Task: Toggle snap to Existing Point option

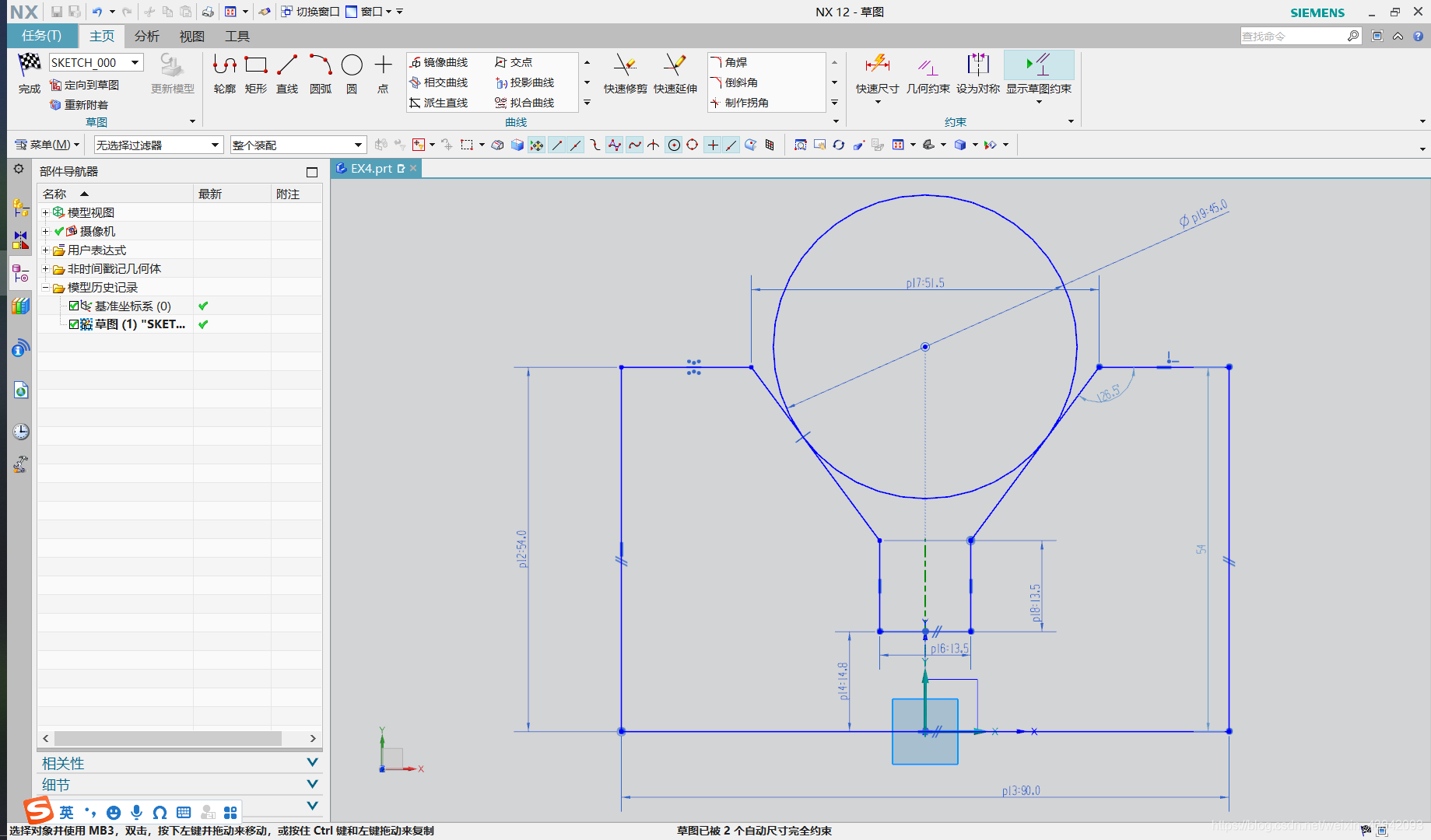Action: tap(713, 145)
